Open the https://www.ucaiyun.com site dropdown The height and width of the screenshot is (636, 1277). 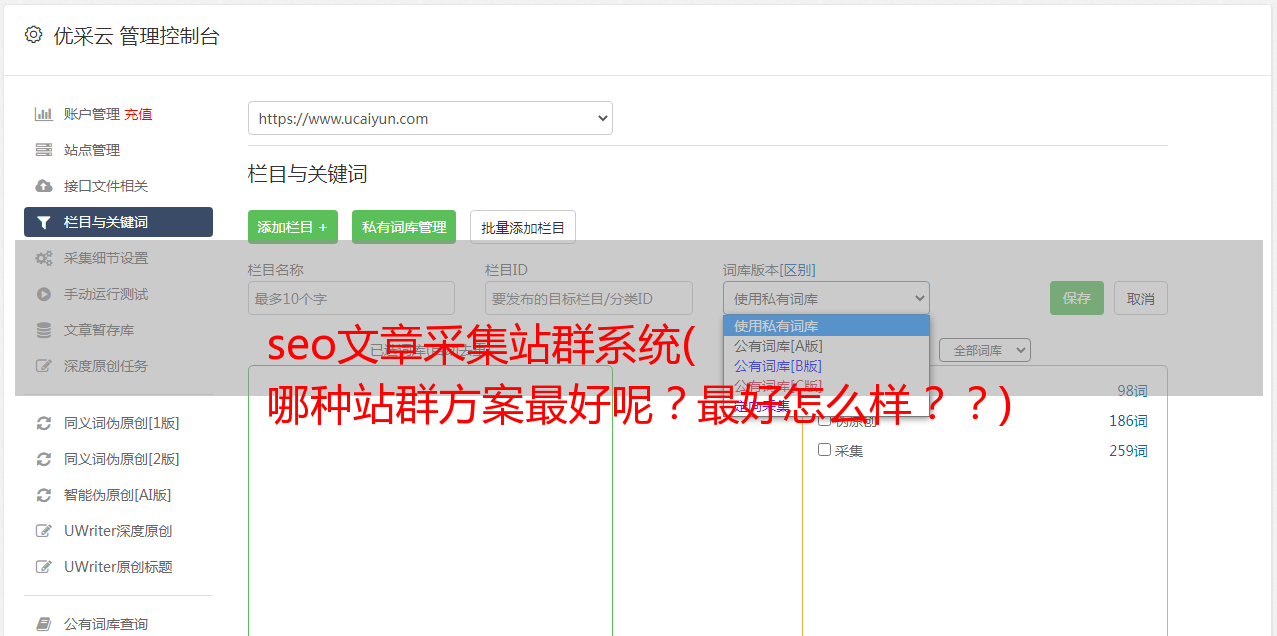click(x=430, y=118)
